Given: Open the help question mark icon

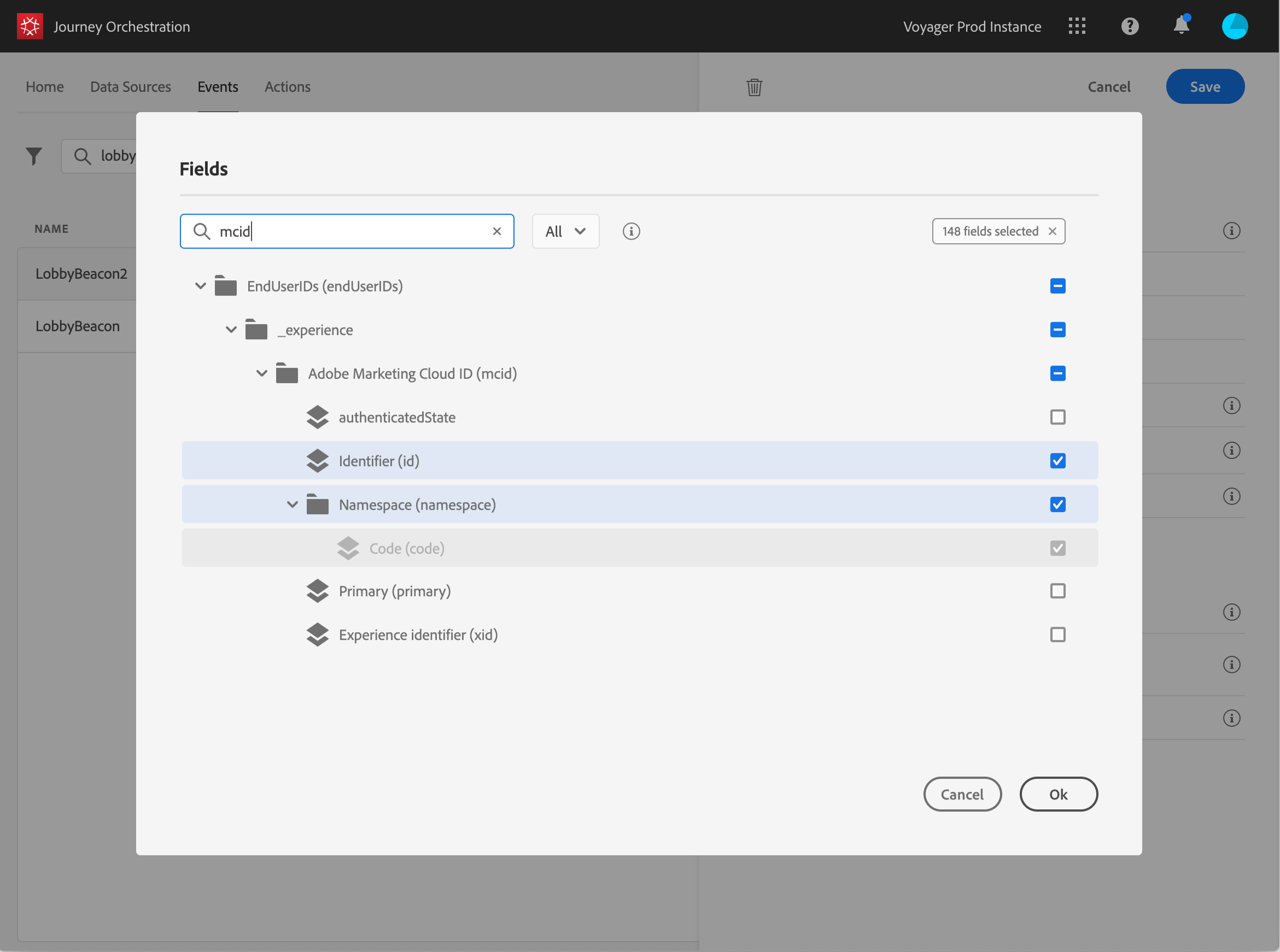Looking at the screenshot, I should click(x=1130, y=27).
